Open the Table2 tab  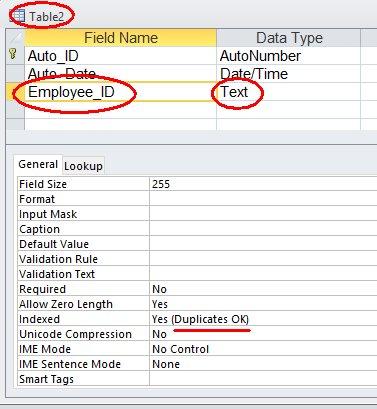point(41,16)
